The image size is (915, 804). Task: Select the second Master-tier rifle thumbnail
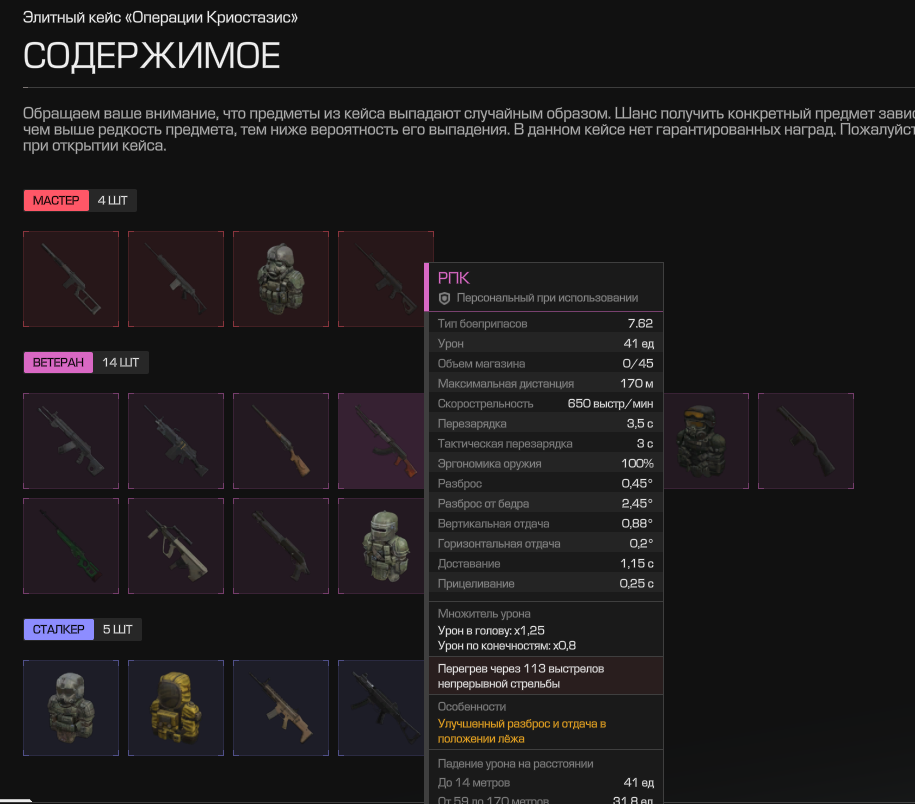(x=176, y=279)
